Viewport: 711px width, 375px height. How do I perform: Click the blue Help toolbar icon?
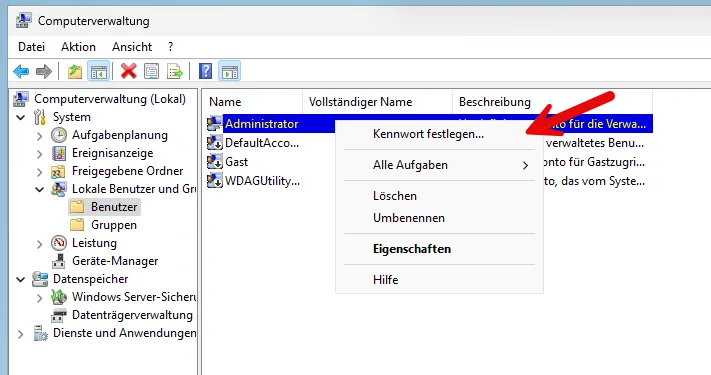[x=205, y=71]
